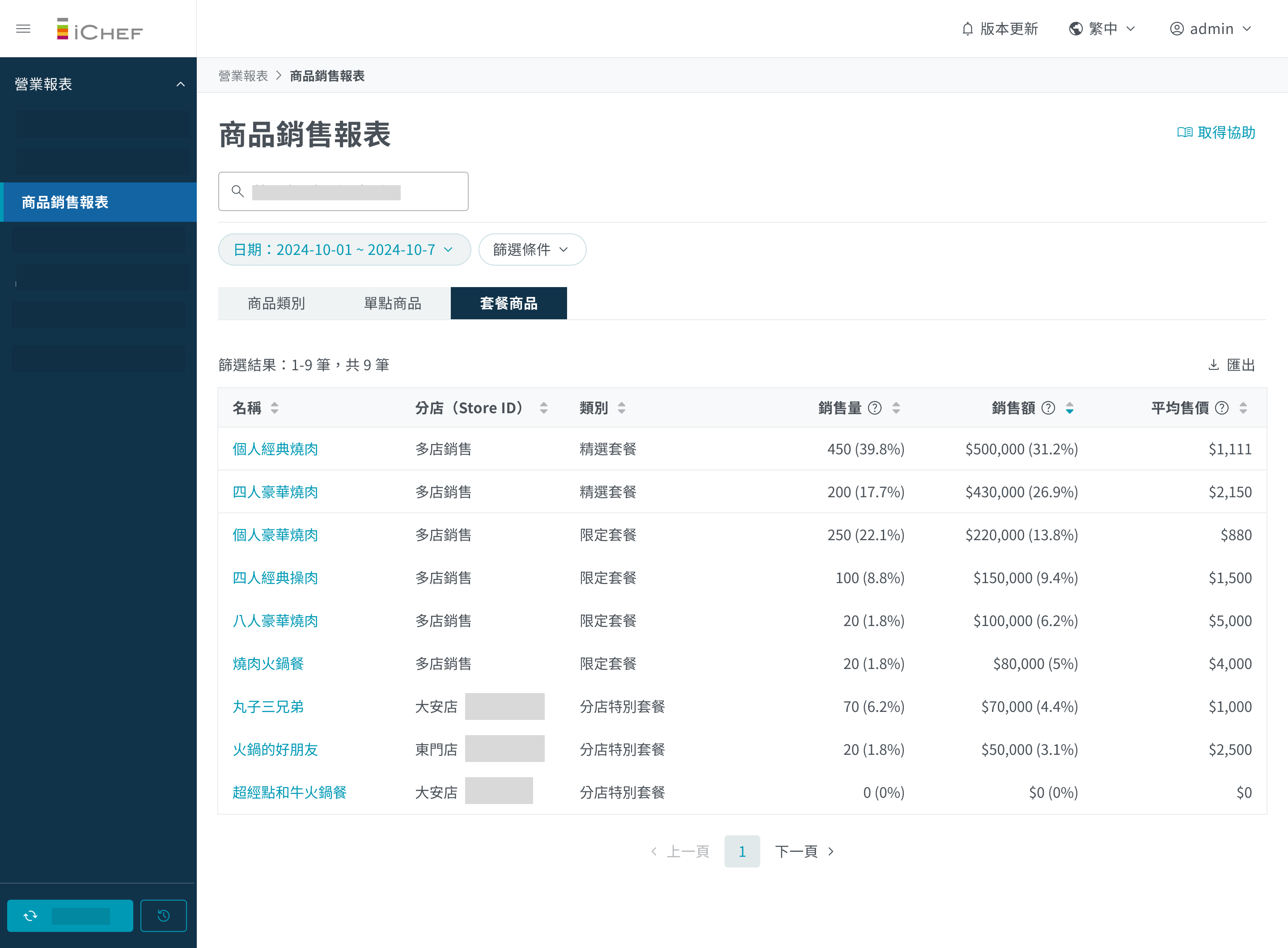This screenshot has width=1288, height=948.
Task: Sort by 名稱 column arrows
Action: point(275,408)
